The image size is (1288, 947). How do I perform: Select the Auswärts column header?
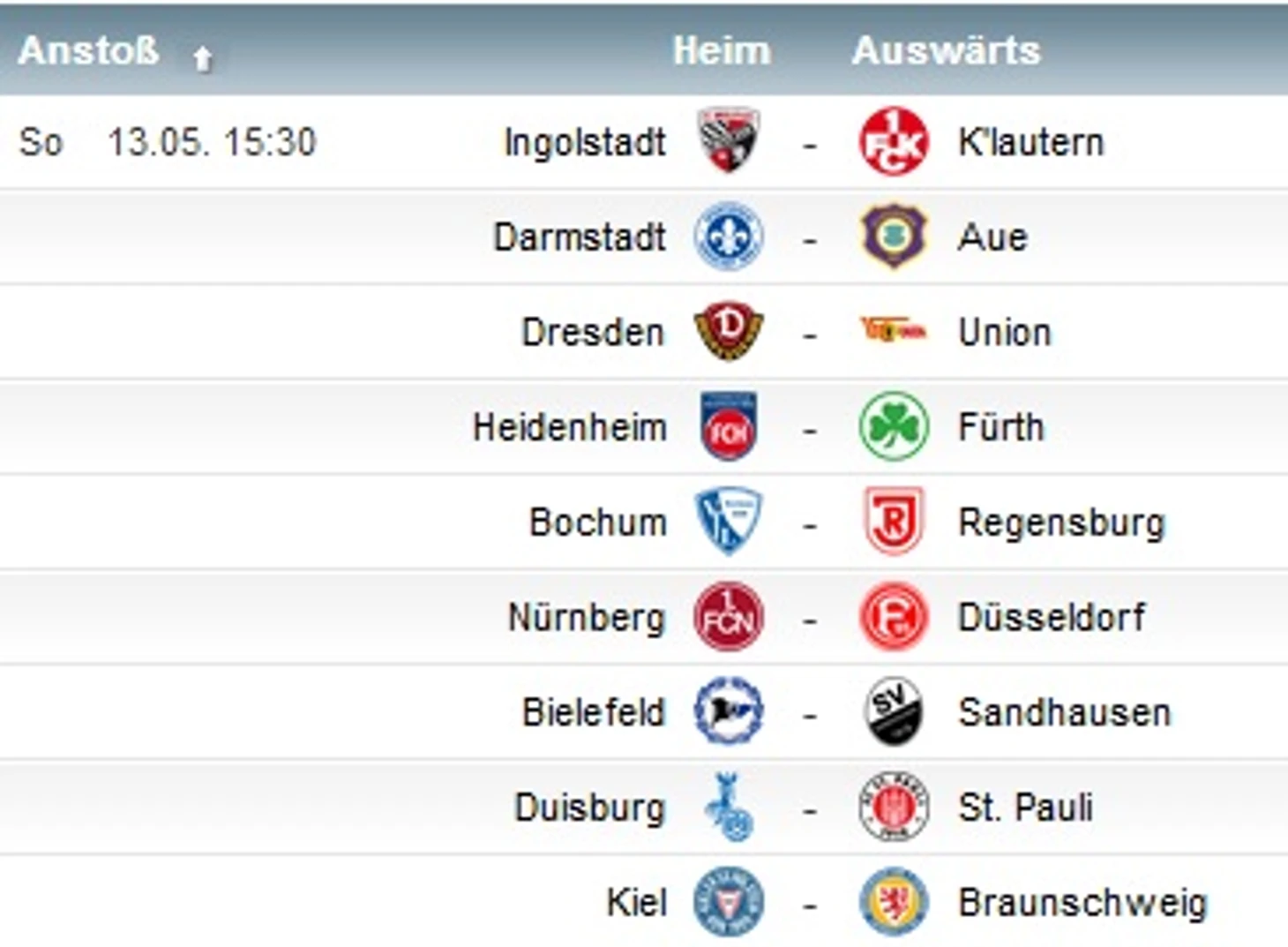946,50
